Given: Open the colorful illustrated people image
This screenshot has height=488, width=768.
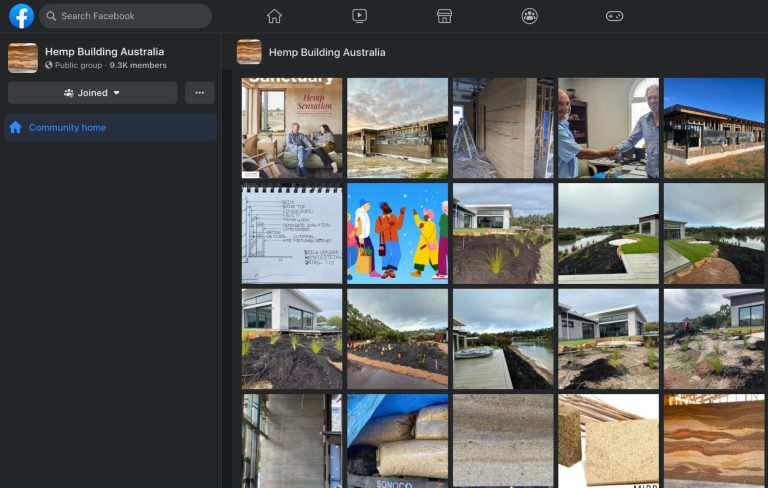Looking at the screenshot, I should [x=397, y=233].
